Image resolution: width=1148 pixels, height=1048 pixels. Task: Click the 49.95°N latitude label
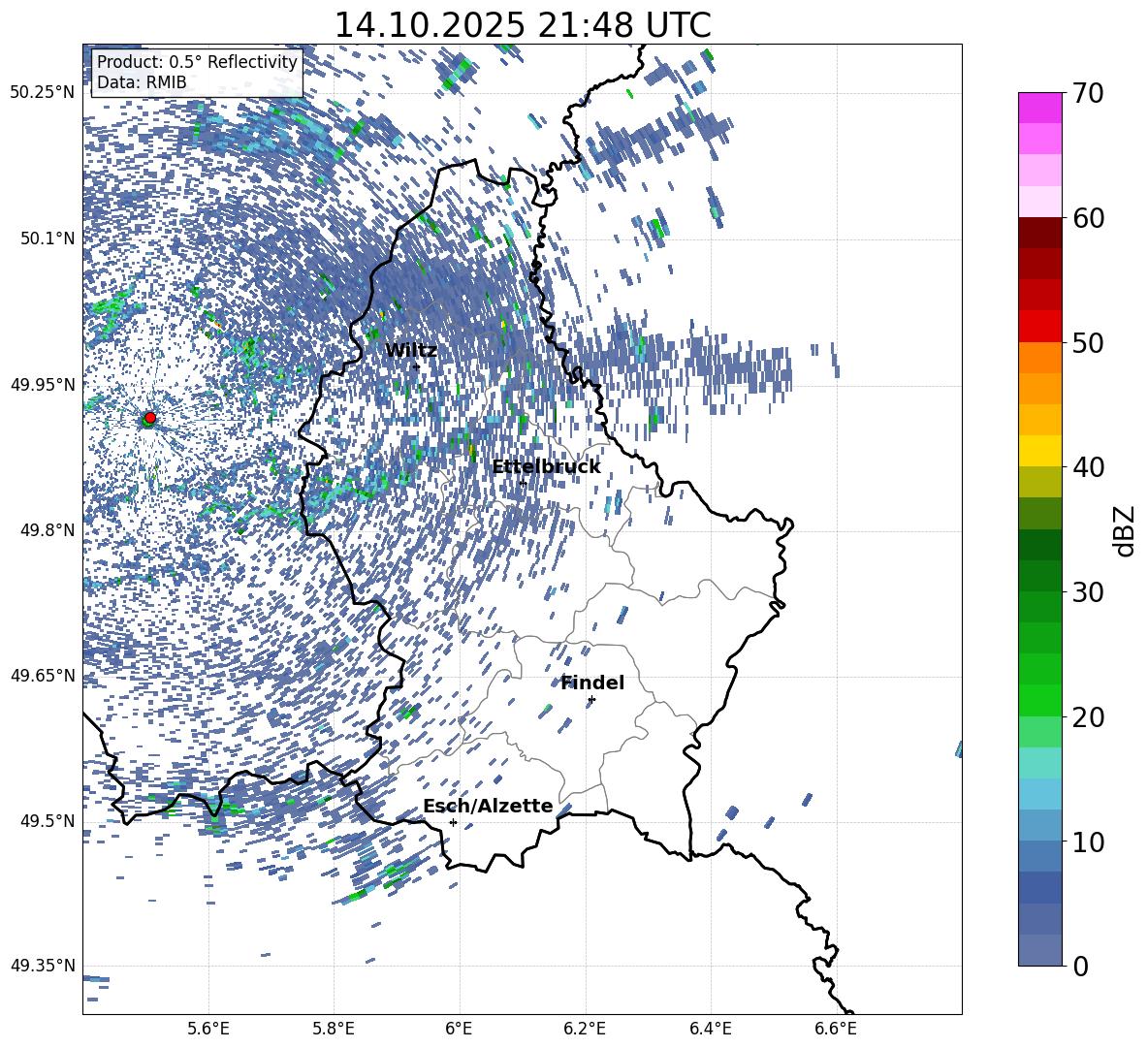coord(43,384)
